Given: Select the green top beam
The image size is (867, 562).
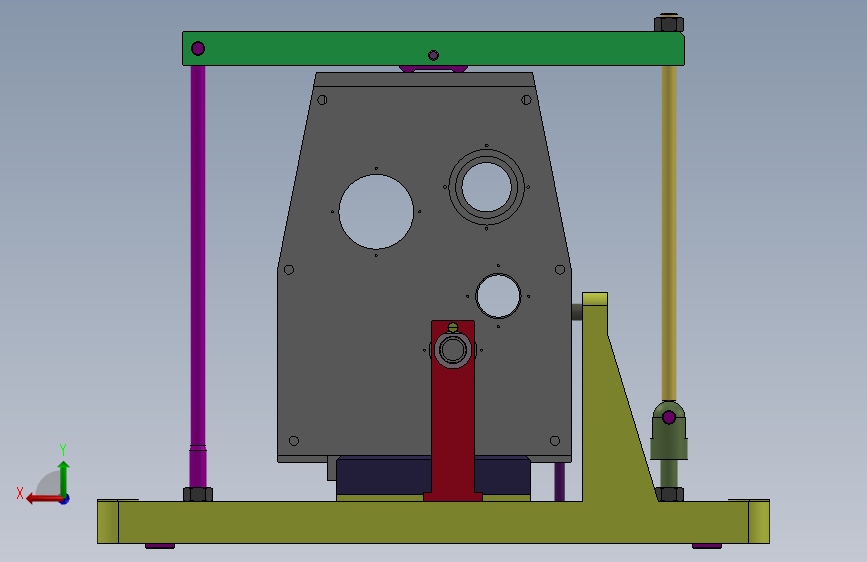Looking at the screenshot, I should pyautogui.click(x=433, y=48).
